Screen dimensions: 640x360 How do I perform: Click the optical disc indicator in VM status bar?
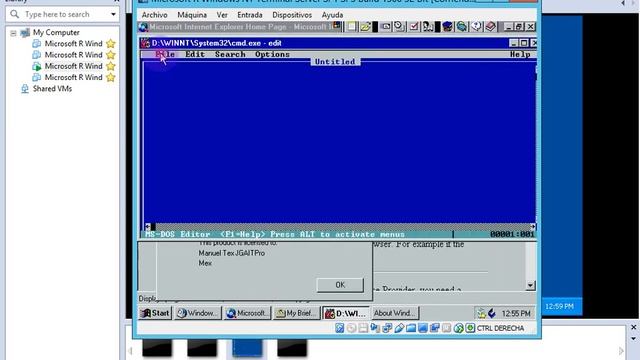[351, 328]
